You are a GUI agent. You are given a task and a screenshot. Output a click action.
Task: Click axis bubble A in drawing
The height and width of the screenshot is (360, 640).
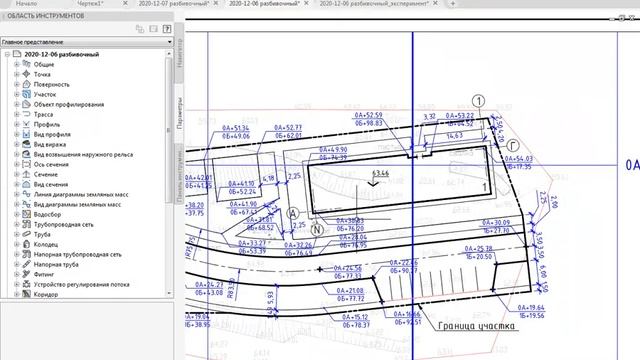pyautogui.click(x=293, y=213)
